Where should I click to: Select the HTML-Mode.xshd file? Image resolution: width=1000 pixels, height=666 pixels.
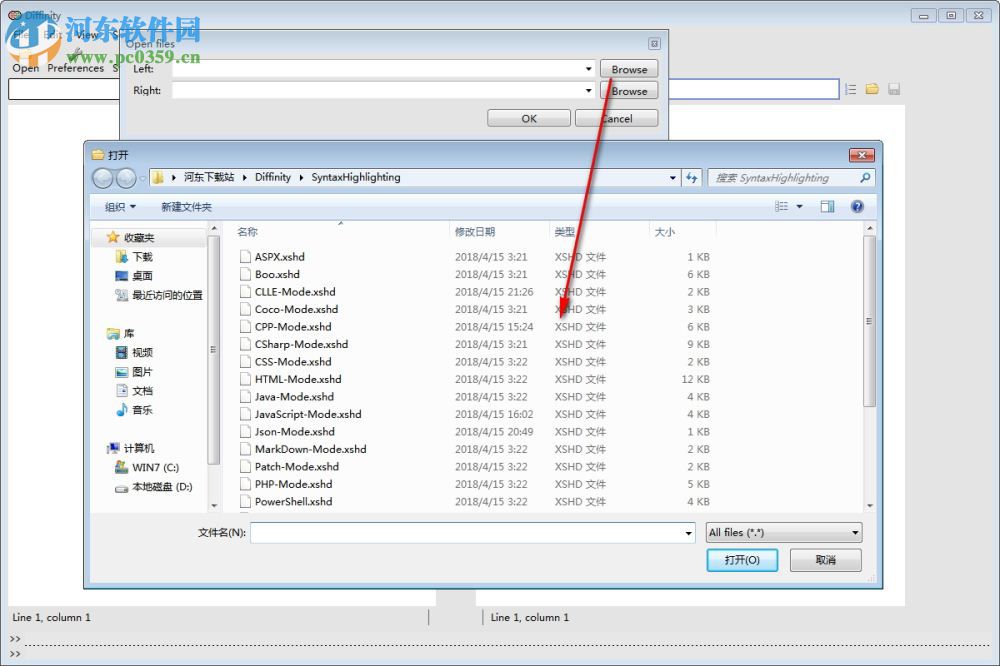(291, 379)
